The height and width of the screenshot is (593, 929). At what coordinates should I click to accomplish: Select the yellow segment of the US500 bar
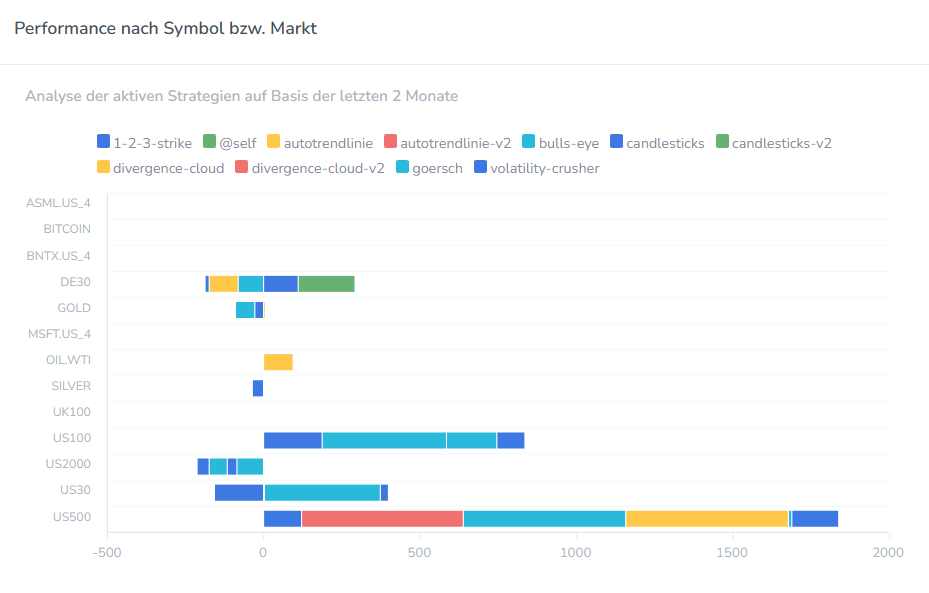tap(707, 518)
